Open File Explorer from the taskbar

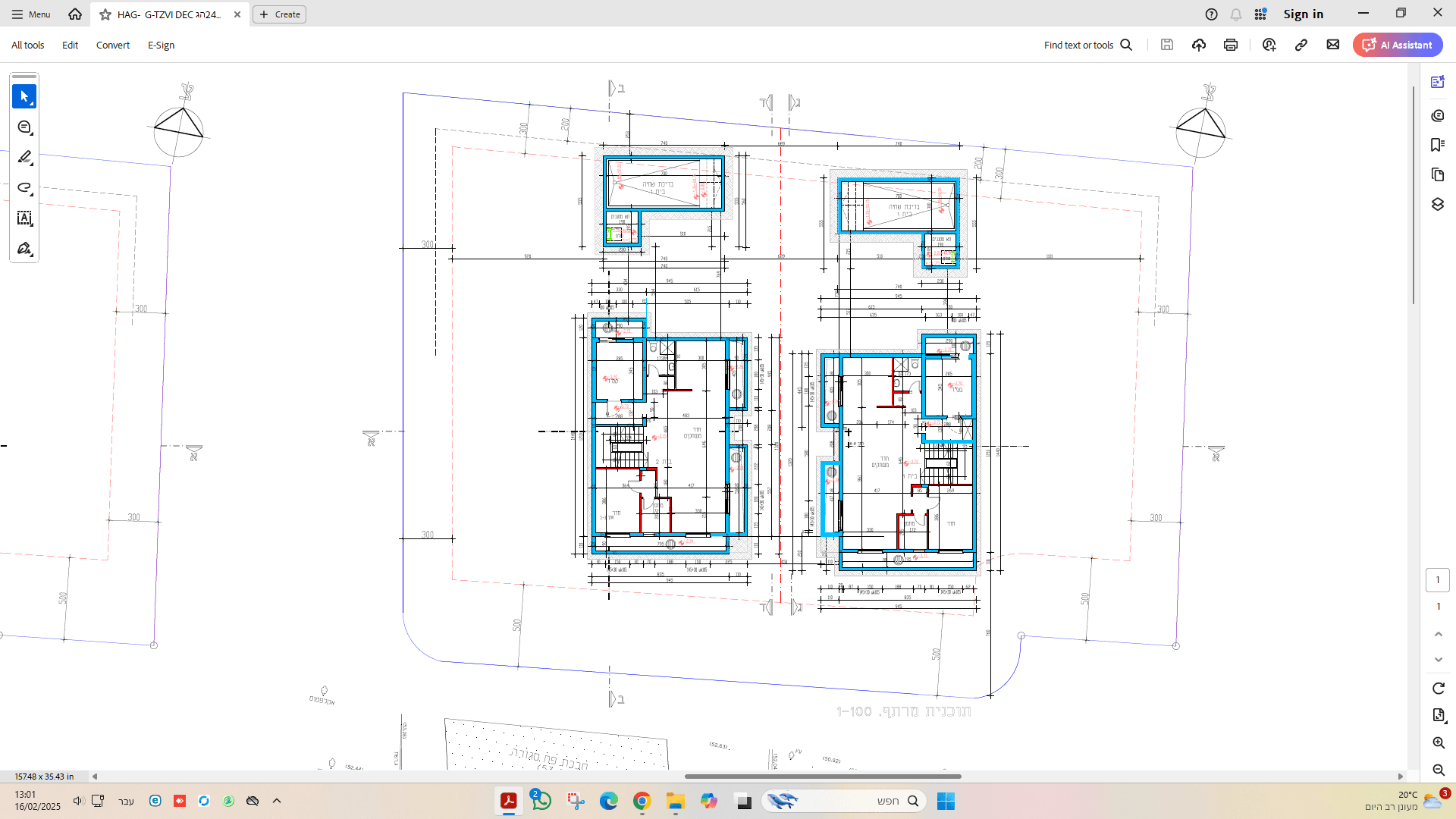click(676, 801)
